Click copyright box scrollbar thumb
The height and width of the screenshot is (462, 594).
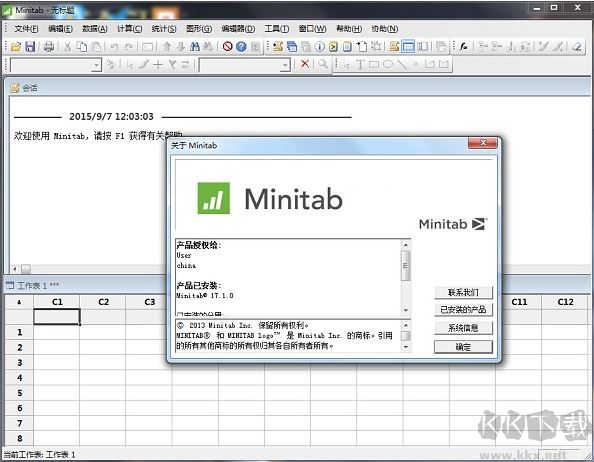pos(406,336)
